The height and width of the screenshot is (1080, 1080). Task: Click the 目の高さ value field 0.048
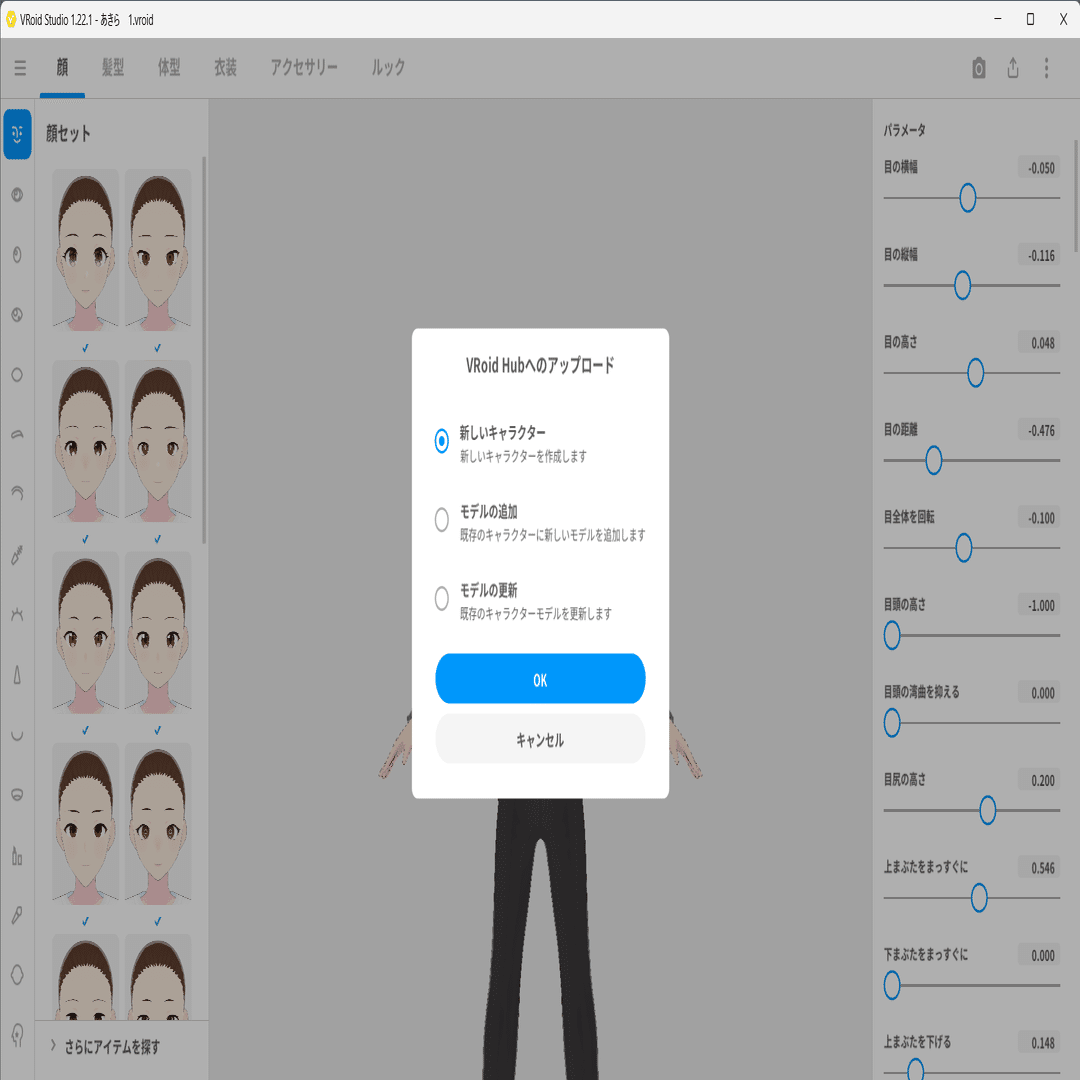coord(1039,342)
